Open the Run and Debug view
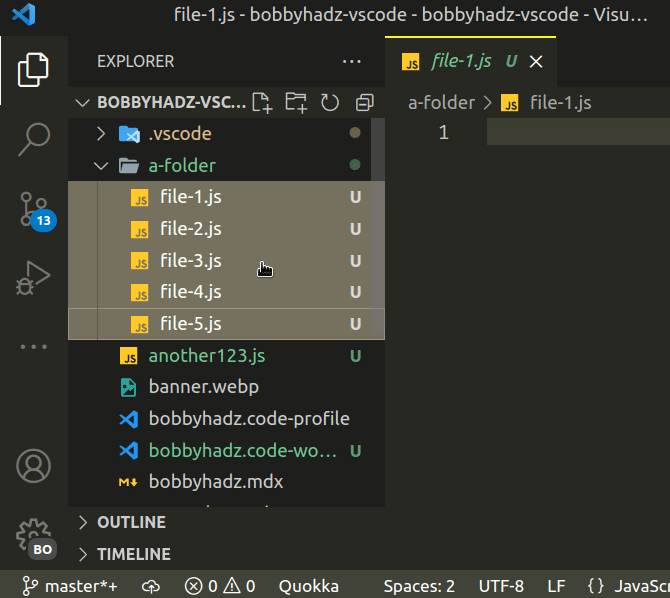Image resolution: width=670 pixels, height=598 pixels. point(33,278)
